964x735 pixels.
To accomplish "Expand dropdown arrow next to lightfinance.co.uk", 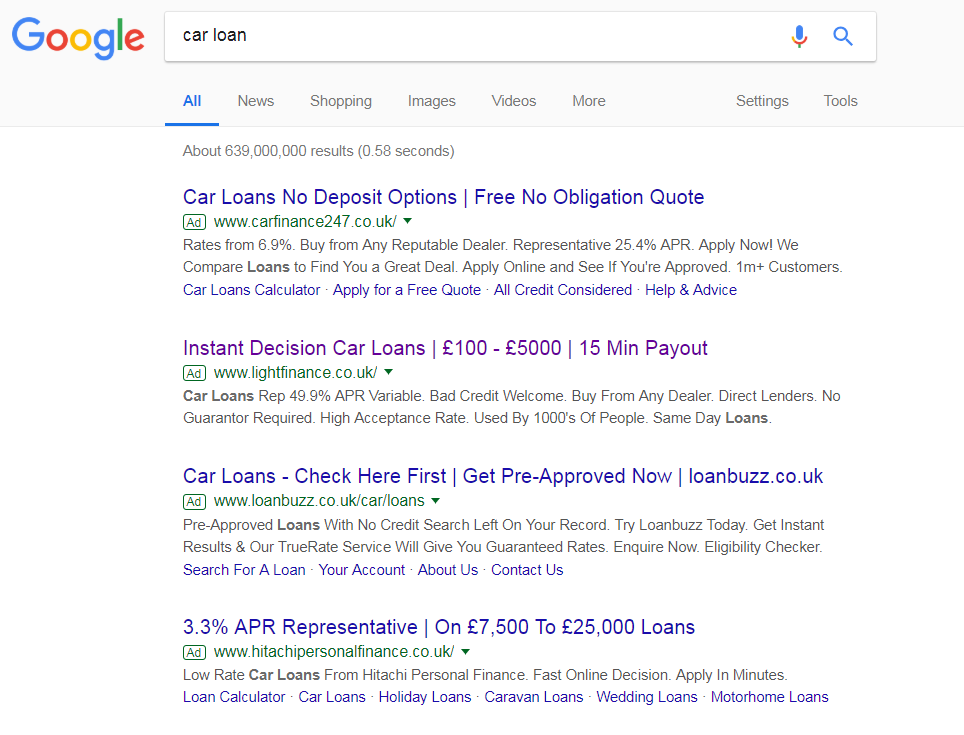I will tap(389, 372).
